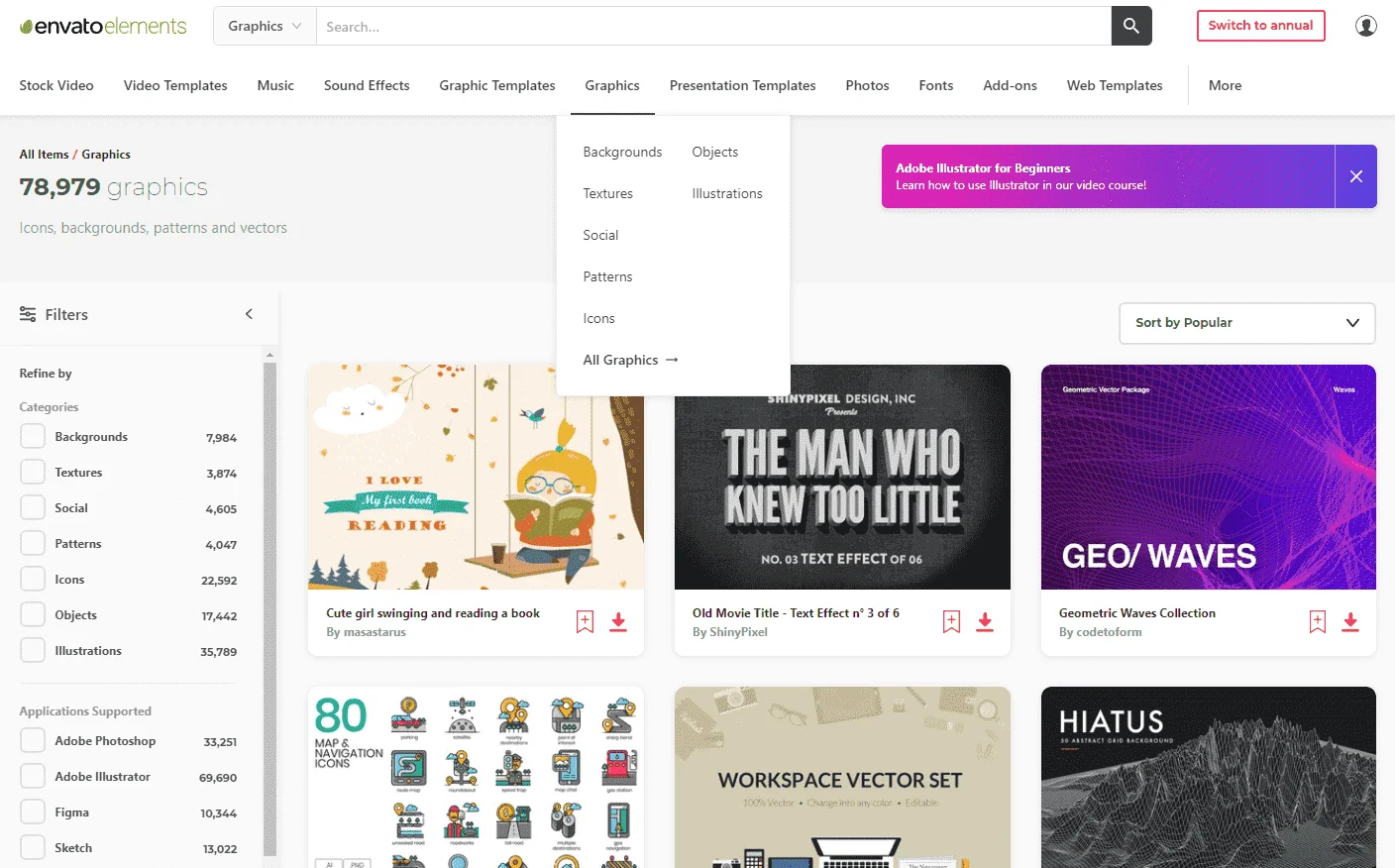Choose Icons from Graphics submenu

click(x=598, y=318)
